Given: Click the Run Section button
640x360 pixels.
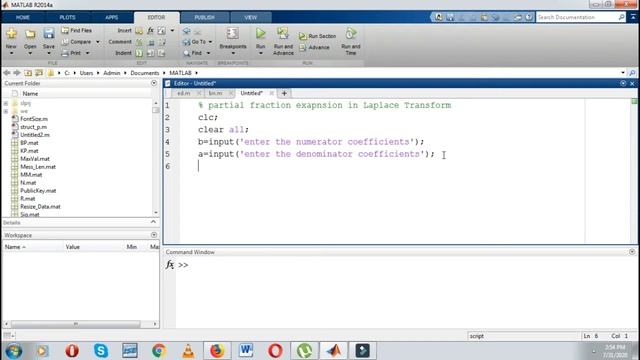Looking at the screenshot, I should pos(318,36).
